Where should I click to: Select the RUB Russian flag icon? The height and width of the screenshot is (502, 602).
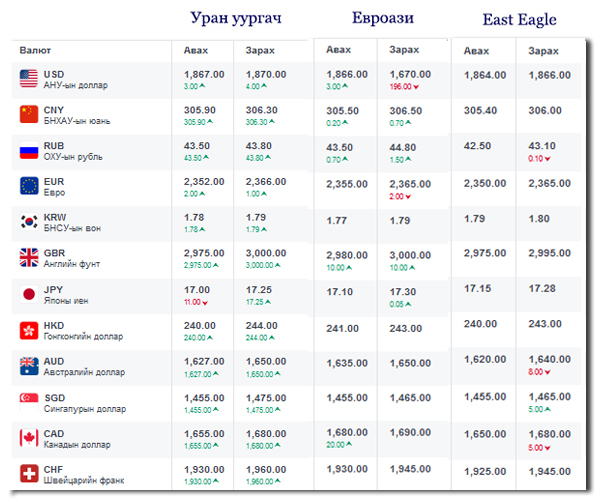[x=29, y=152]
